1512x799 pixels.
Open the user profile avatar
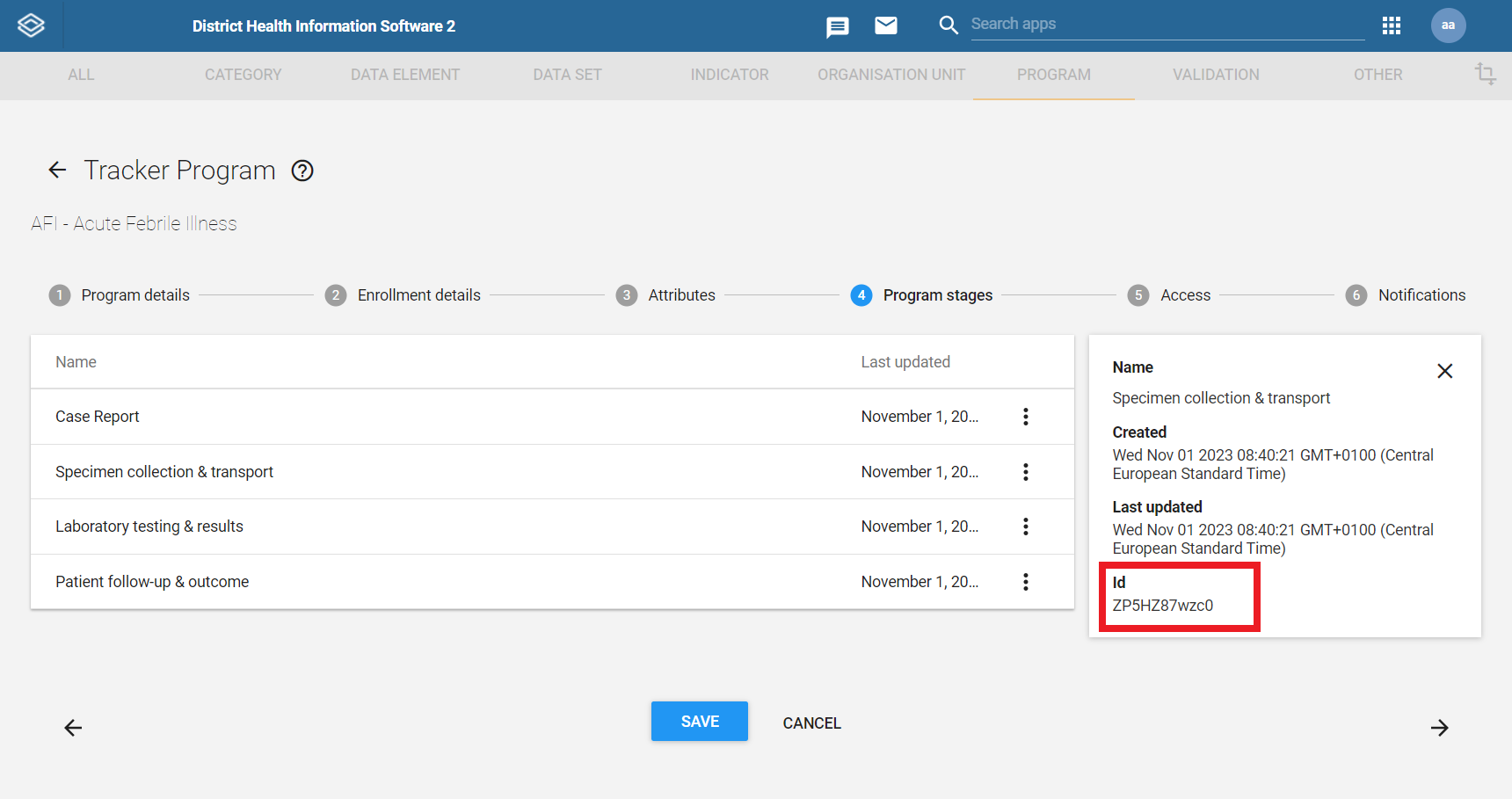[x=1447, y=25]
